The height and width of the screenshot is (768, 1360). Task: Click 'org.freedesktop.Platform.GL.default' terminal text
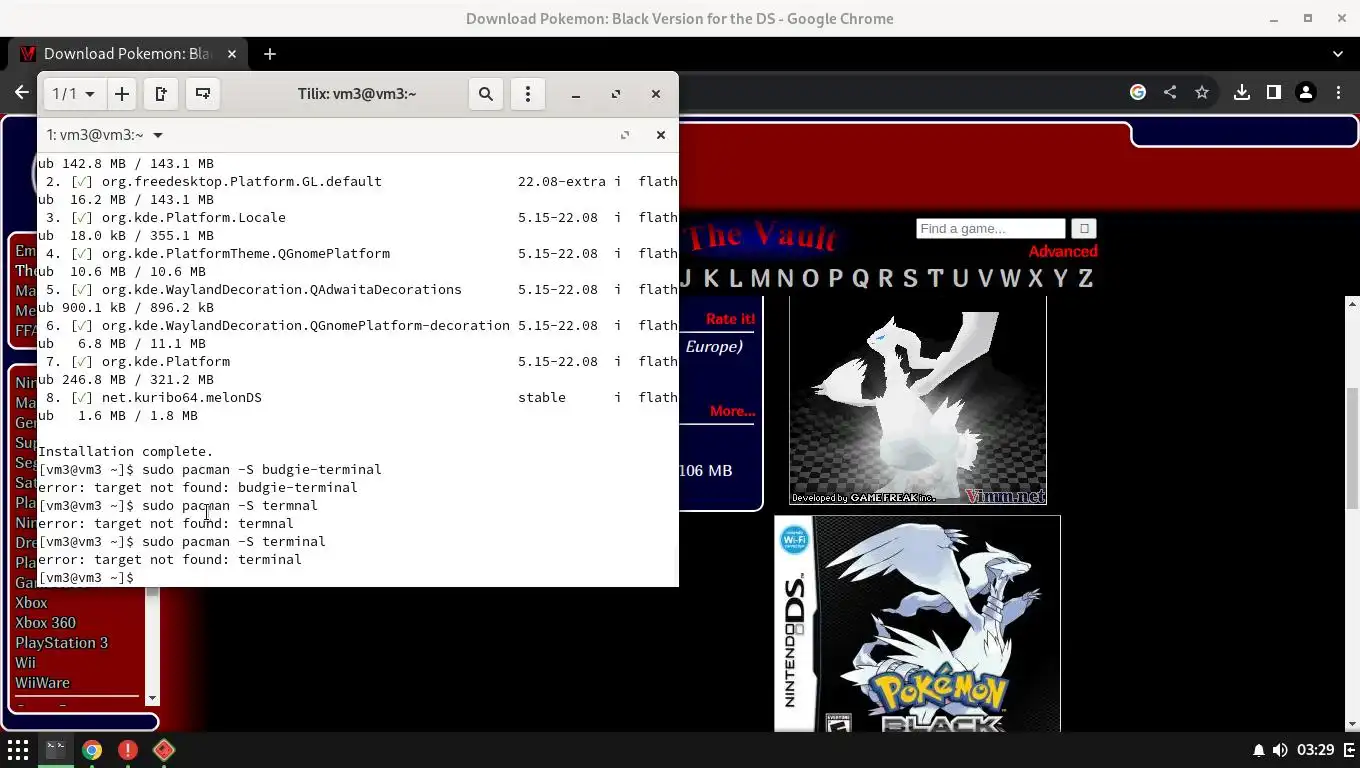241,182
